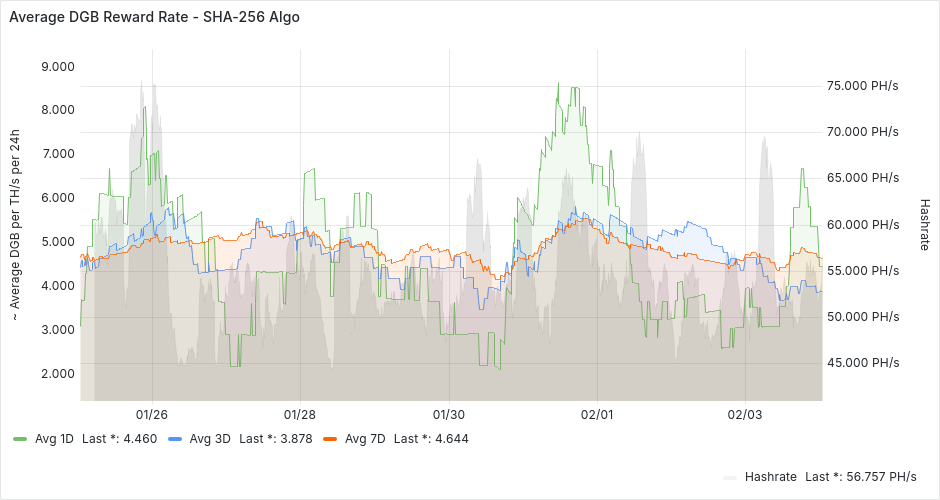
Task: Click the green Avg 1D legend color swatch
Action: pyautogui.click(x=20, y=439)
